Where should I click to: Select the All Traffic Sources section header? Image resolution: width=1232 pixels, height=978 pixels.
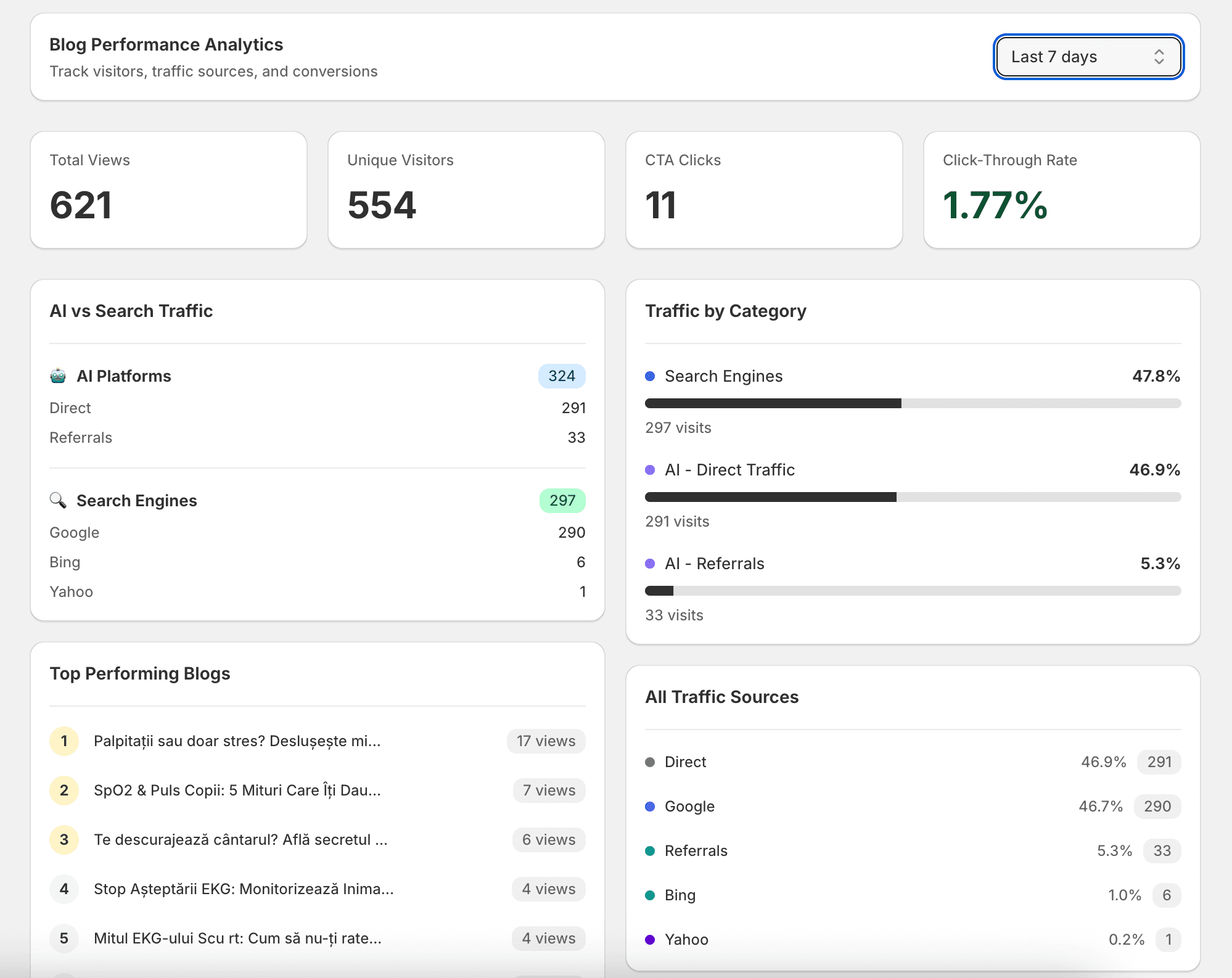722,697
